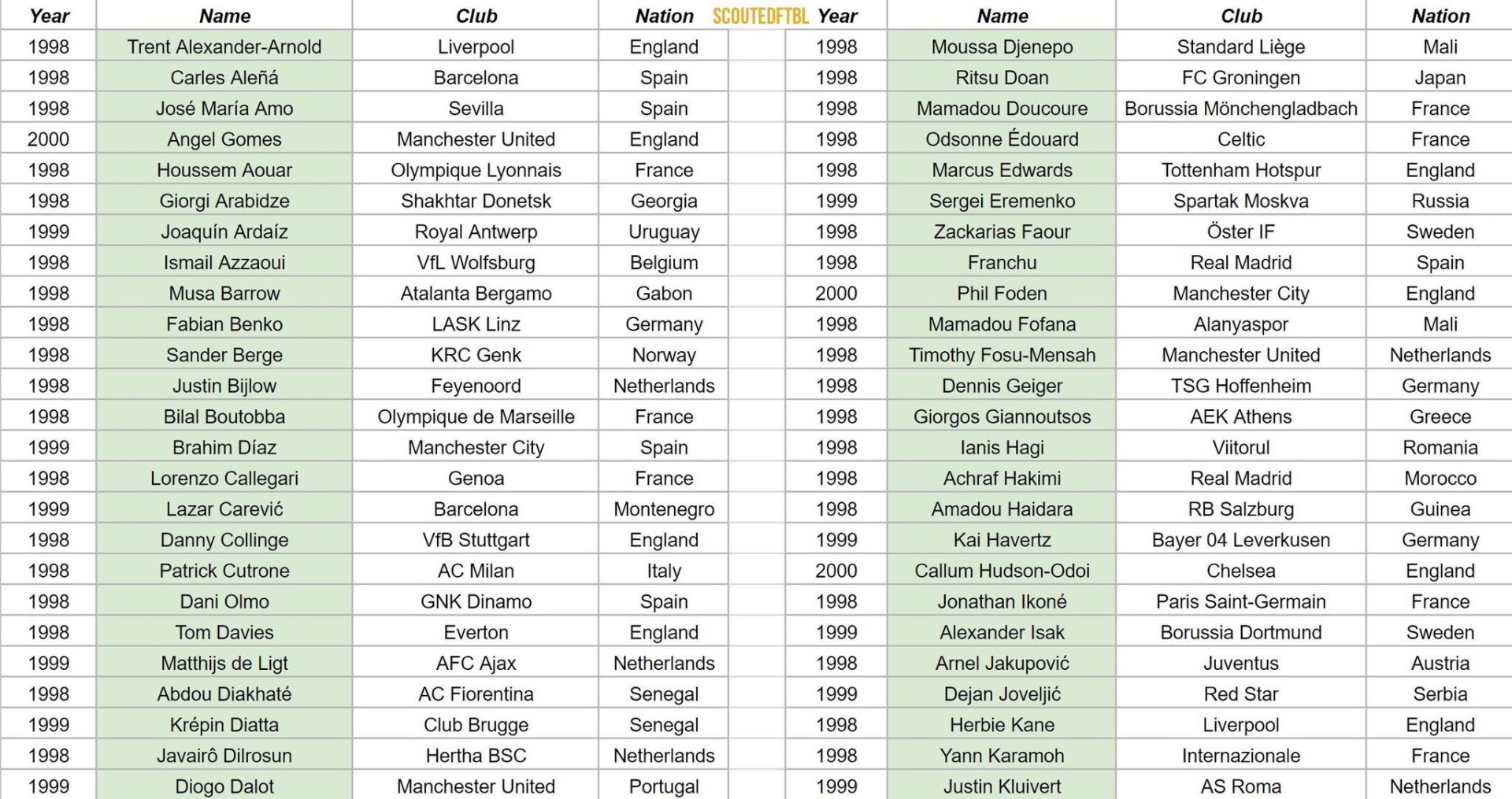The width and height of the screenshot is (1512, 799).
Task: Select the Justin Kluivert name cell
Action: 1002,786
